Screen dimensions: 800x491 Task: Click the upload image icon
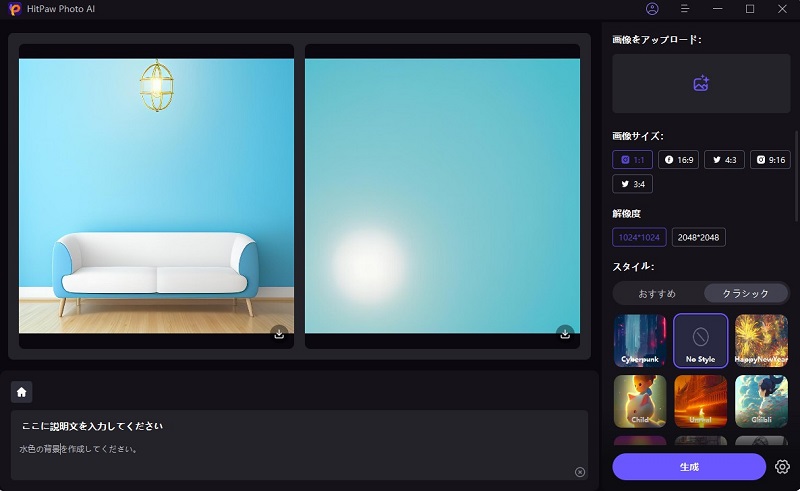[701, 83]
